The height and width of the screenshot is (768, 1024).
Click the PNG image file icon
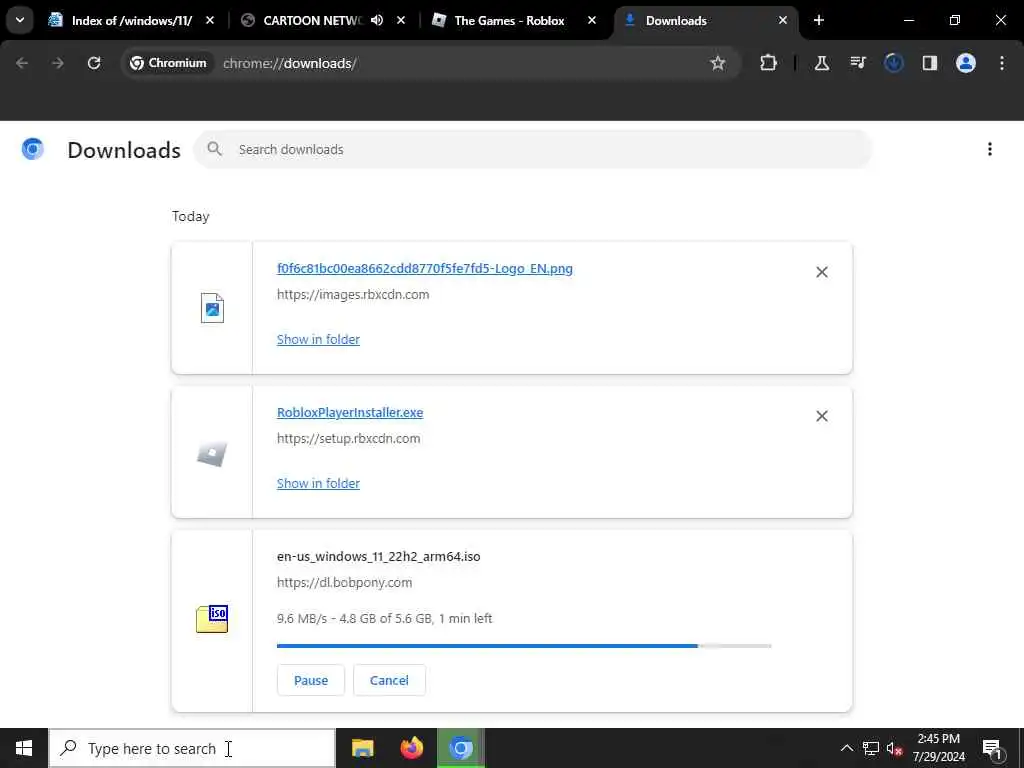coord(212,308)
